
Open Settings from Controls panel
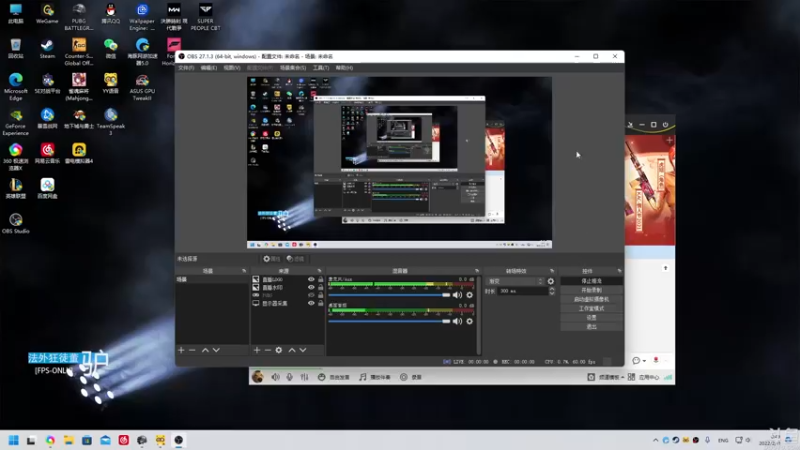(x=591, y=317)
